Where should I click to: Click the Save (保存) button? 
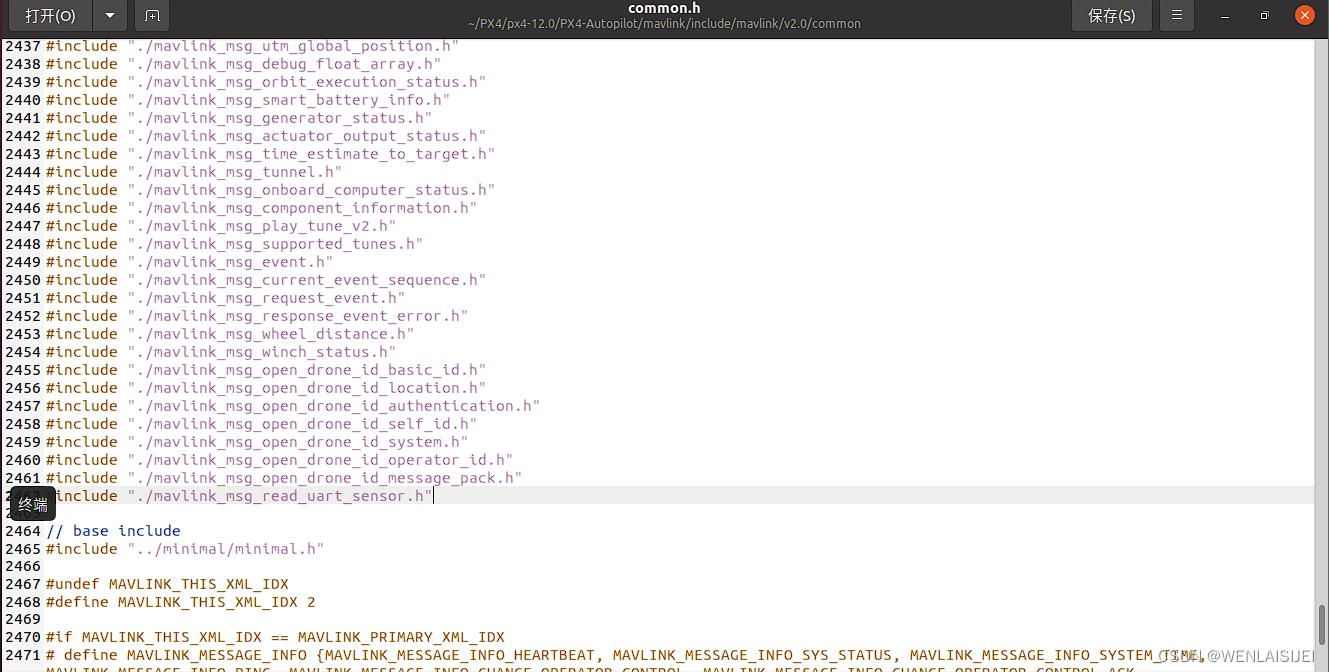[x=1111, y=16]
